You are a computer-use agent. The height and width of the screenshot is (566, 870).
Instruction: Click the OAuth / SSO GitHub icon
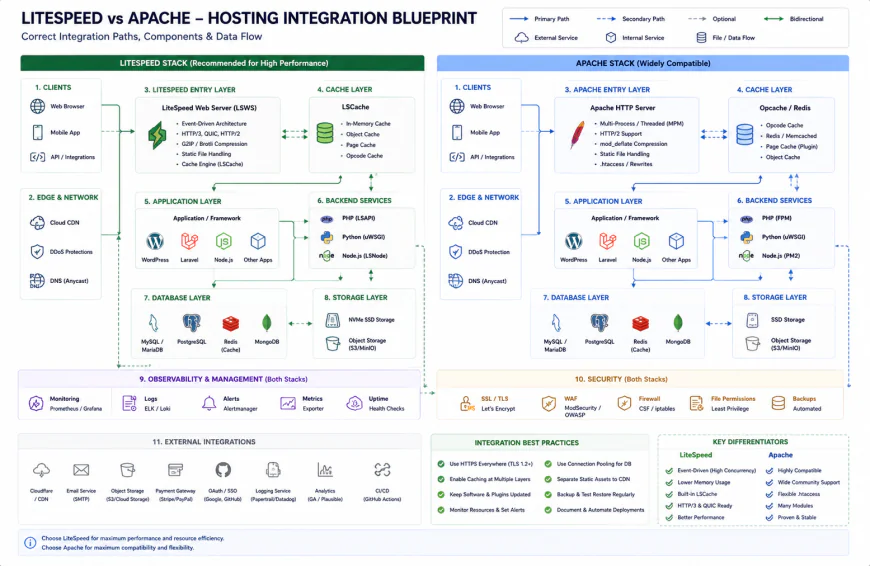coord(223,470)
